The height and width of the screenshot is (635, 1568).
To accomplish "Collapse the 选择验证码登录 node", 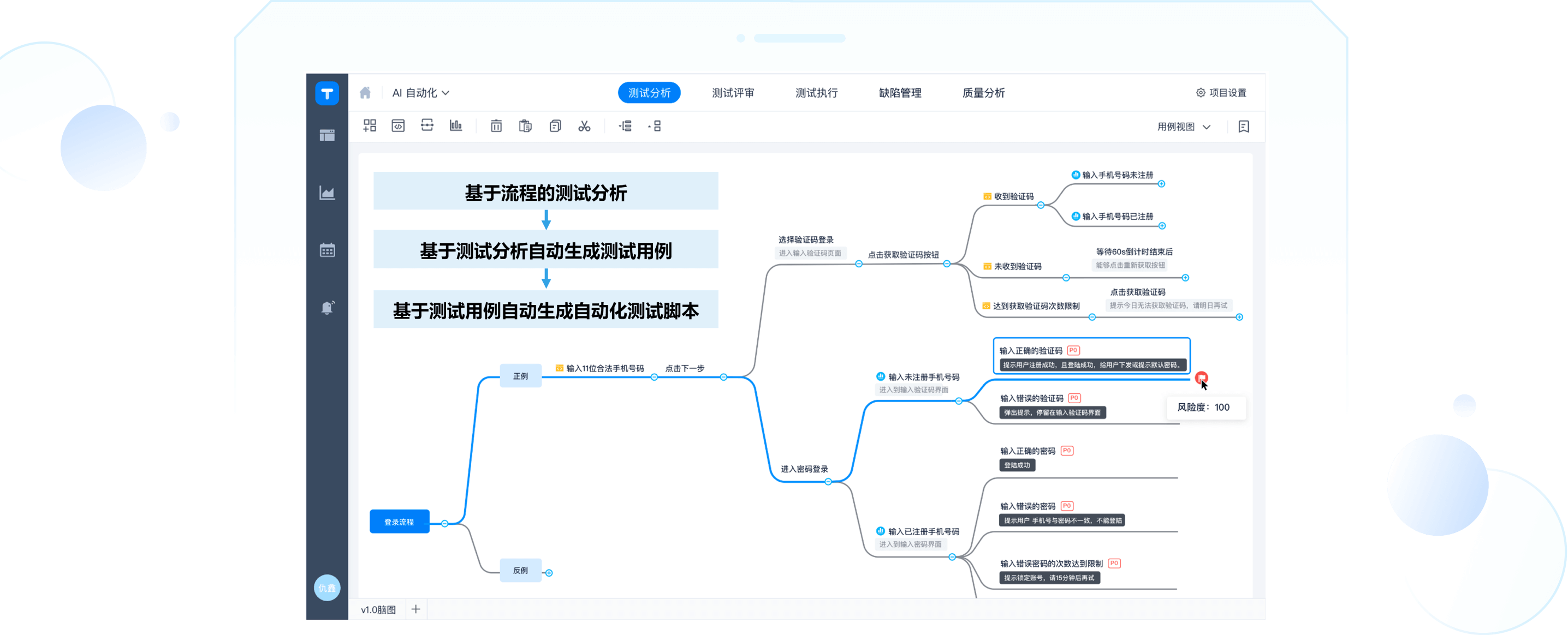I will tap(858, 263).
